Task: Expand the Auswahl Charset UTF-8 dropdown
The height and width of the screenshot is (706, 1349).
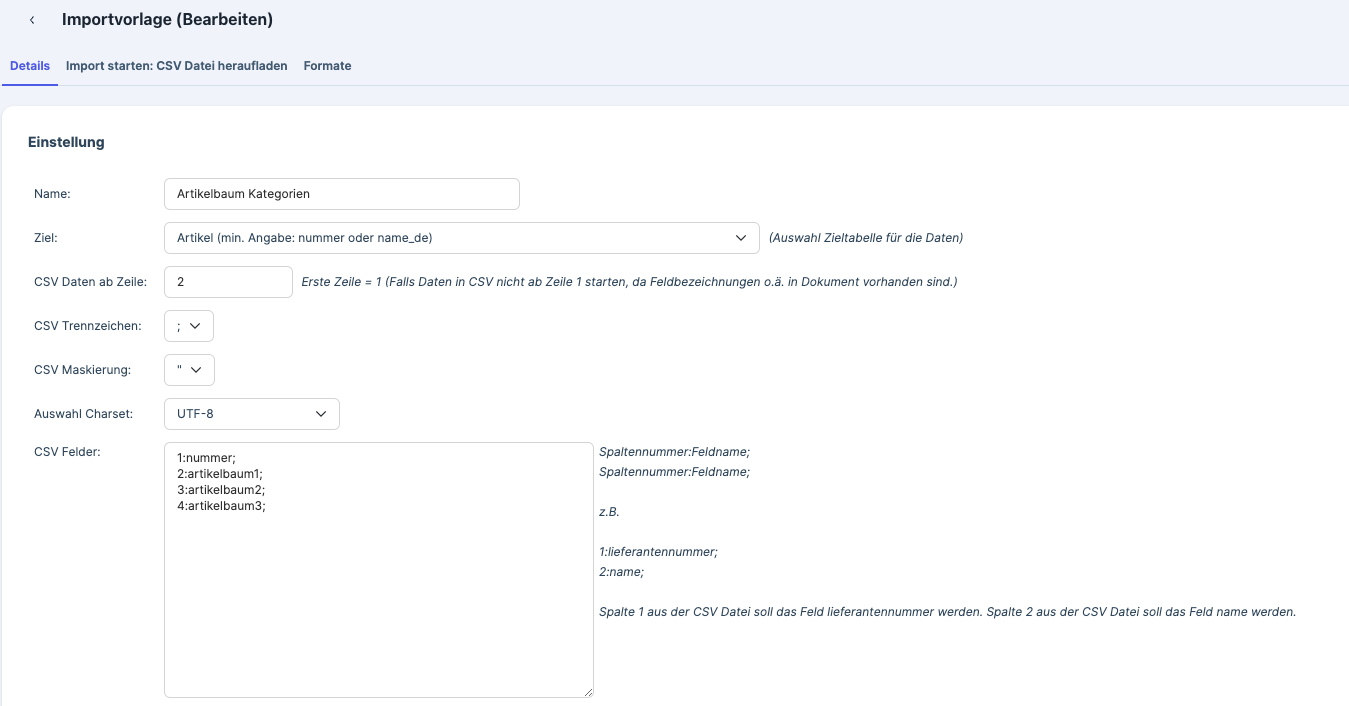Action: click(251, 414)
